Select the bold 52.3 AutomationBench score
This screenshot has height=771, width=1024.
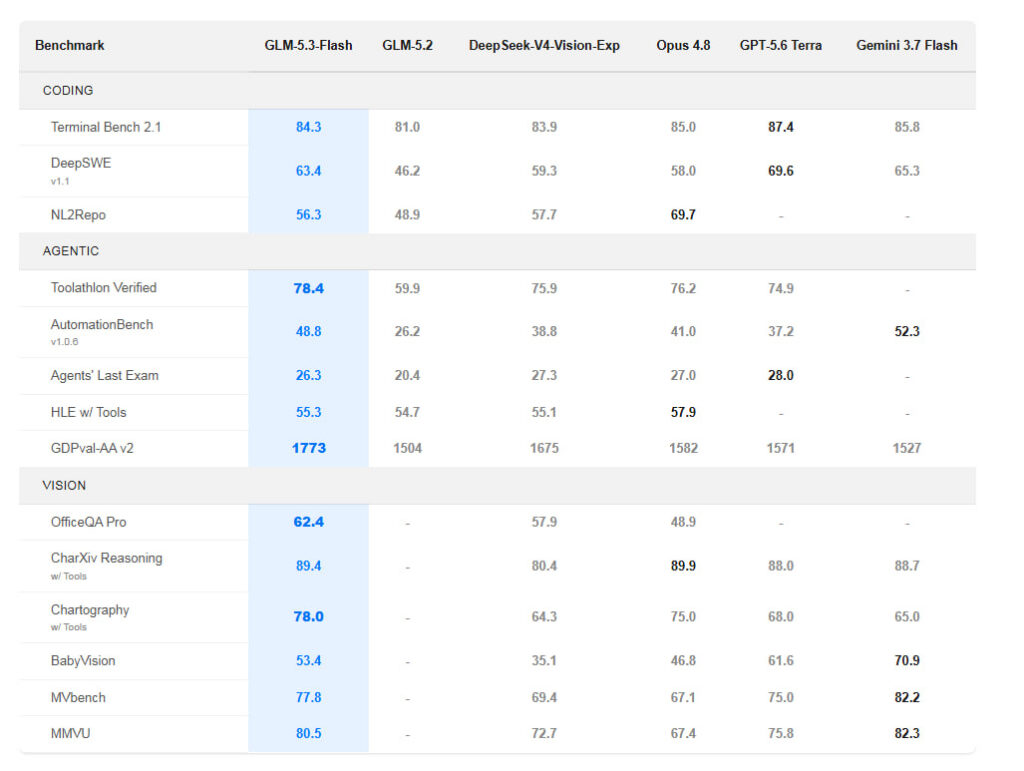[906, 332]
